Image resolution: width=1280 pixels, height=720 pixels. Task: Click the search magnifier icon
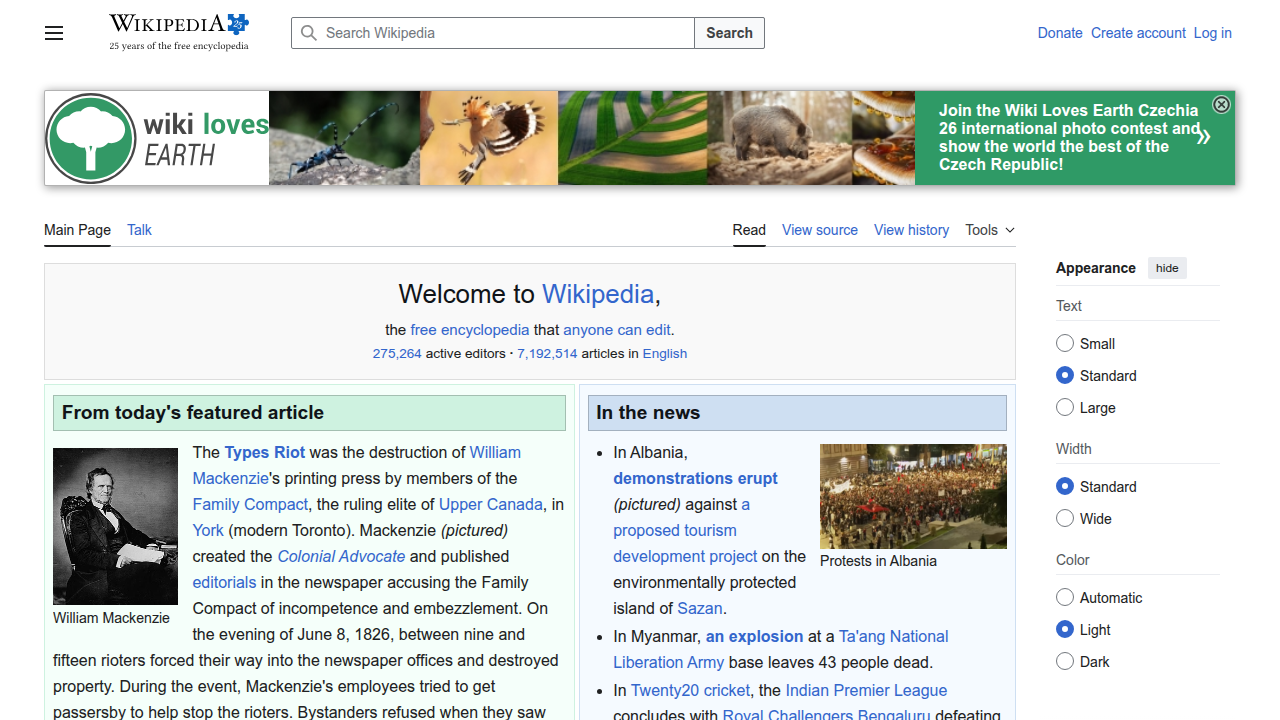(309, 33)
